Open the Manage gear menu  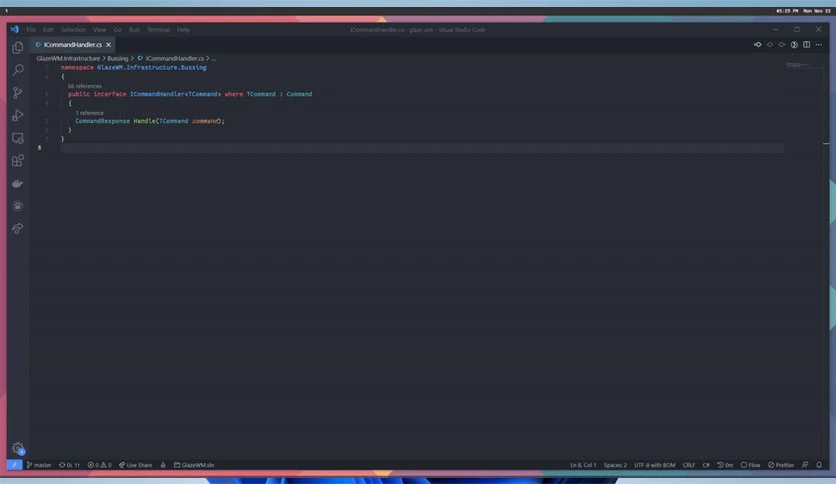(18, 448)
